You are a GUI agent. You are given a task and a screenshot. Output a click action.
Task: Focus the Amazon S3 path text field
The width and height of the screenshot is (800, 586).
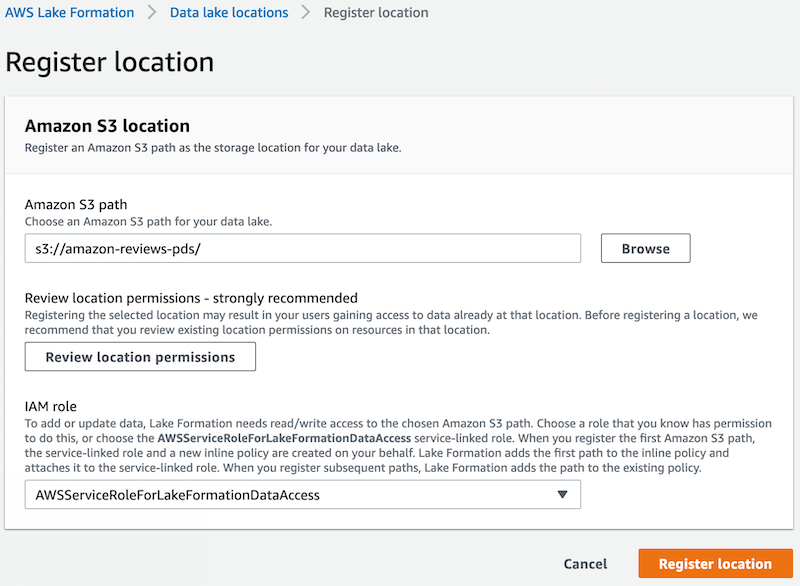click(302, 248)
